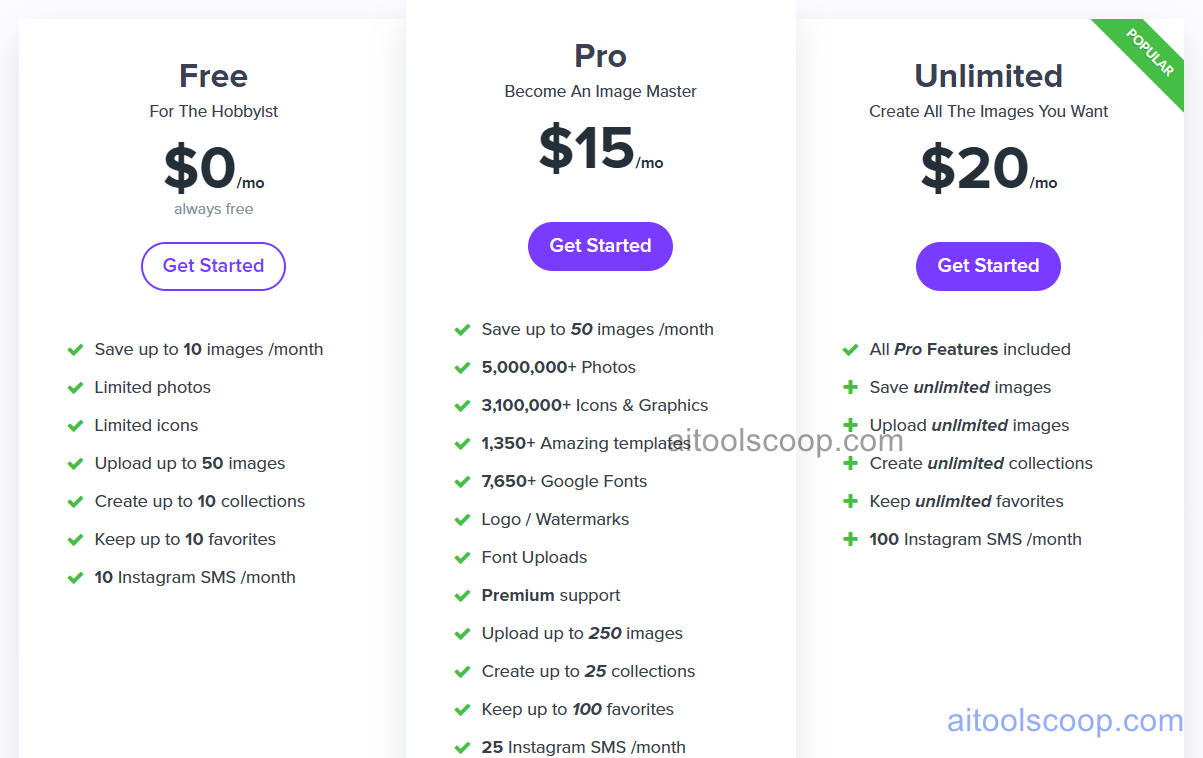This screenshot has width=1203, height=758.
Task: Click 'Get Started' under the Free plan
Action: click(213, 266)
